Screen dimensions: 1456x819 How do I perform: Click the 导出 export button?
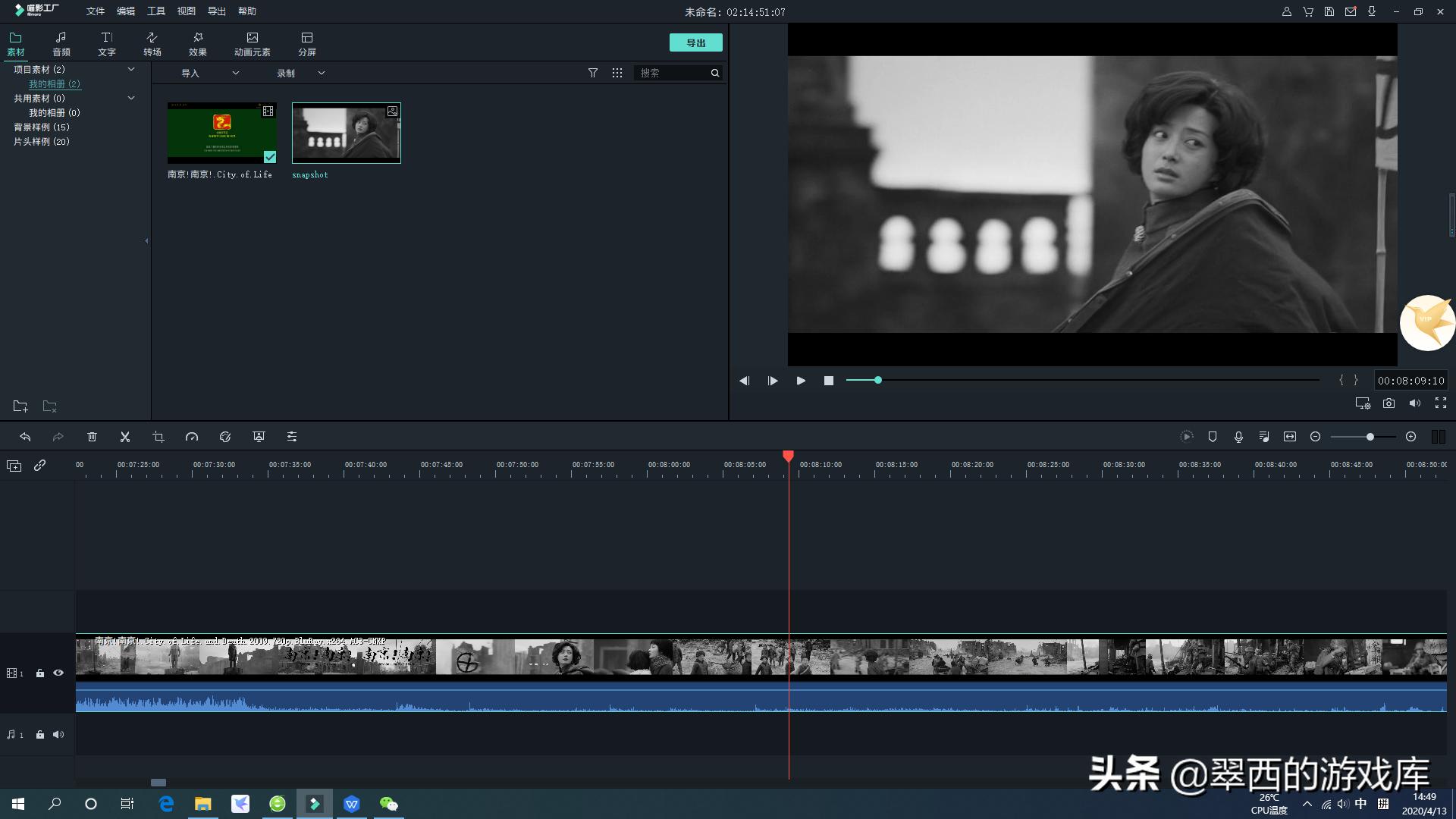click(695, 42)
